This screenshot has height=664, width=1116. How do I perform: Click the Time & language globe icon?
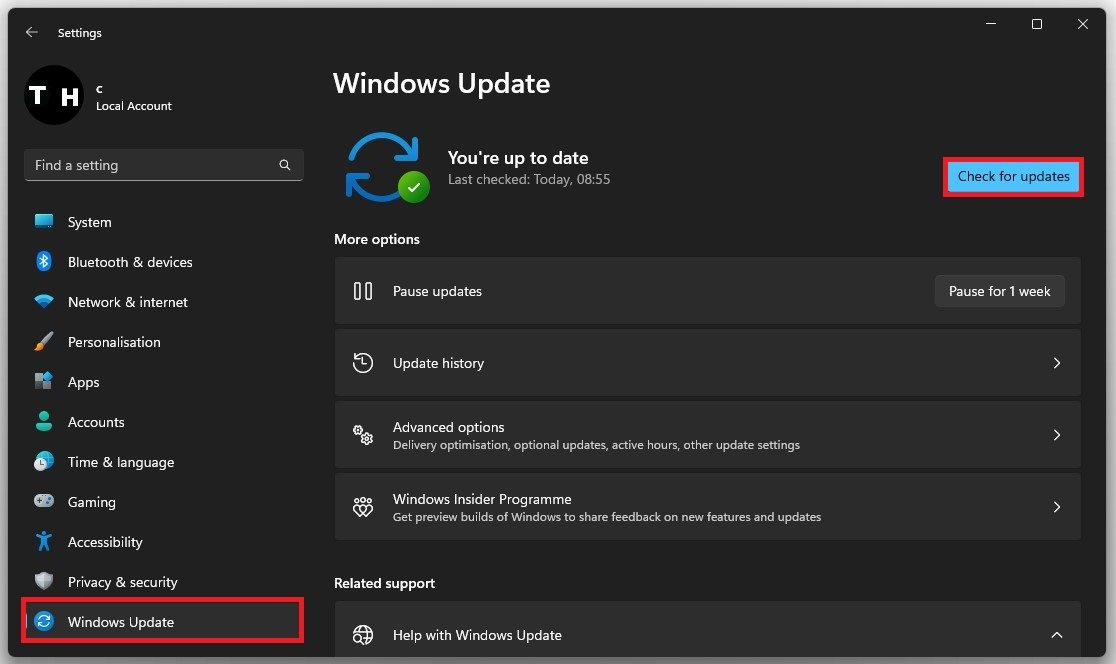(x=44, y=462)
